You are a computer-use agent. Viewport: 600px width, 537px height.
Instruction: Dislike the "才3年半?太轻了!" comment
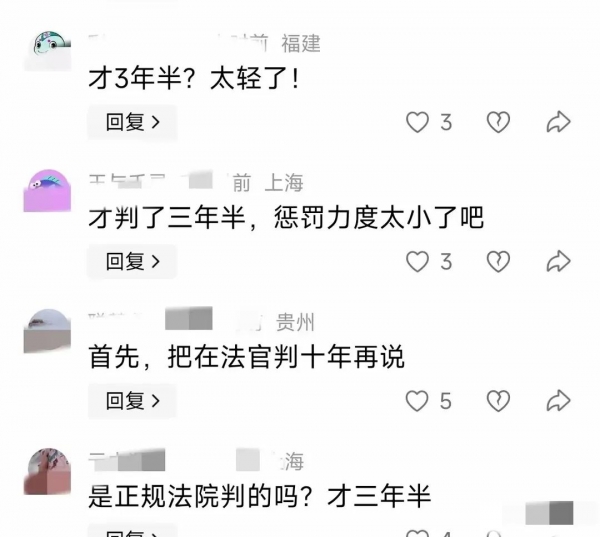(x=498, y=122)
